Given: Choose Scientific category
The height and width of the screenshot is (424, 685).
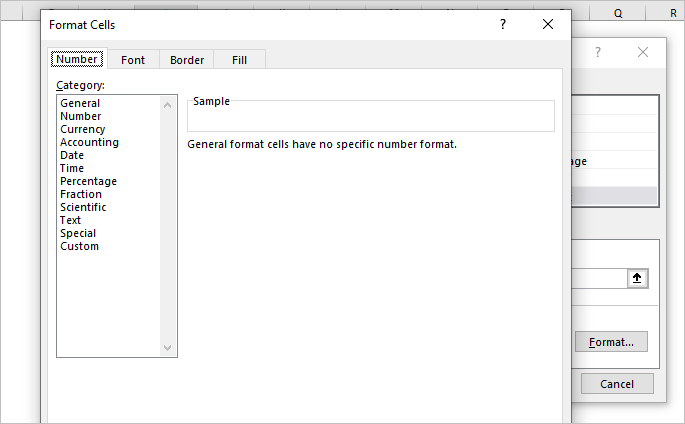Looking at the screenshot, I should point(83,207).
